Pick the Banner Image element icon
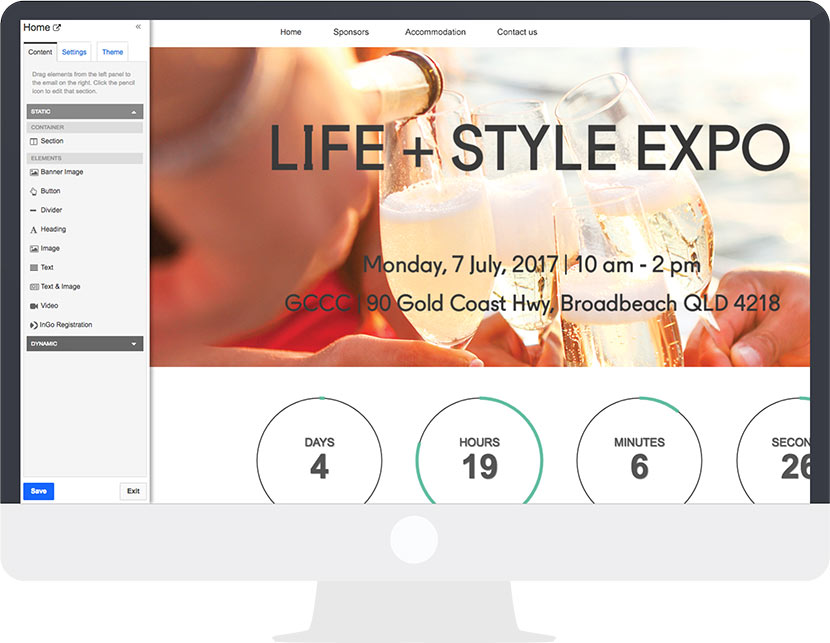 coord(33,172)
